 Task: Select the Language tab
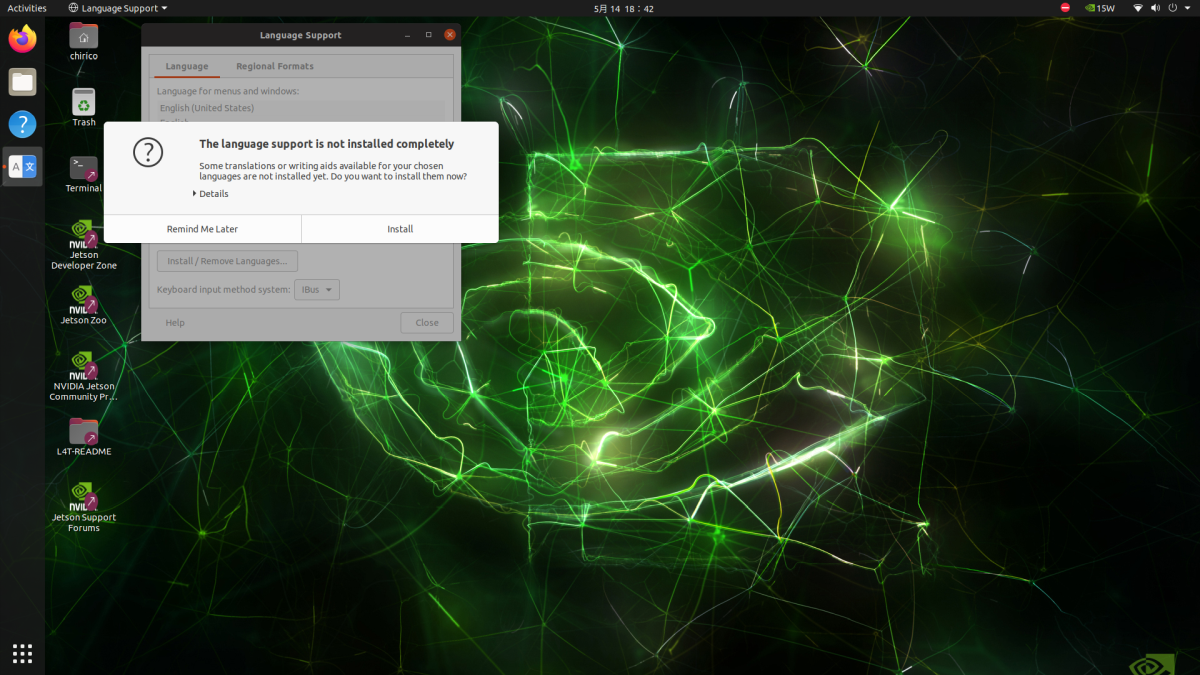[187, 67]
